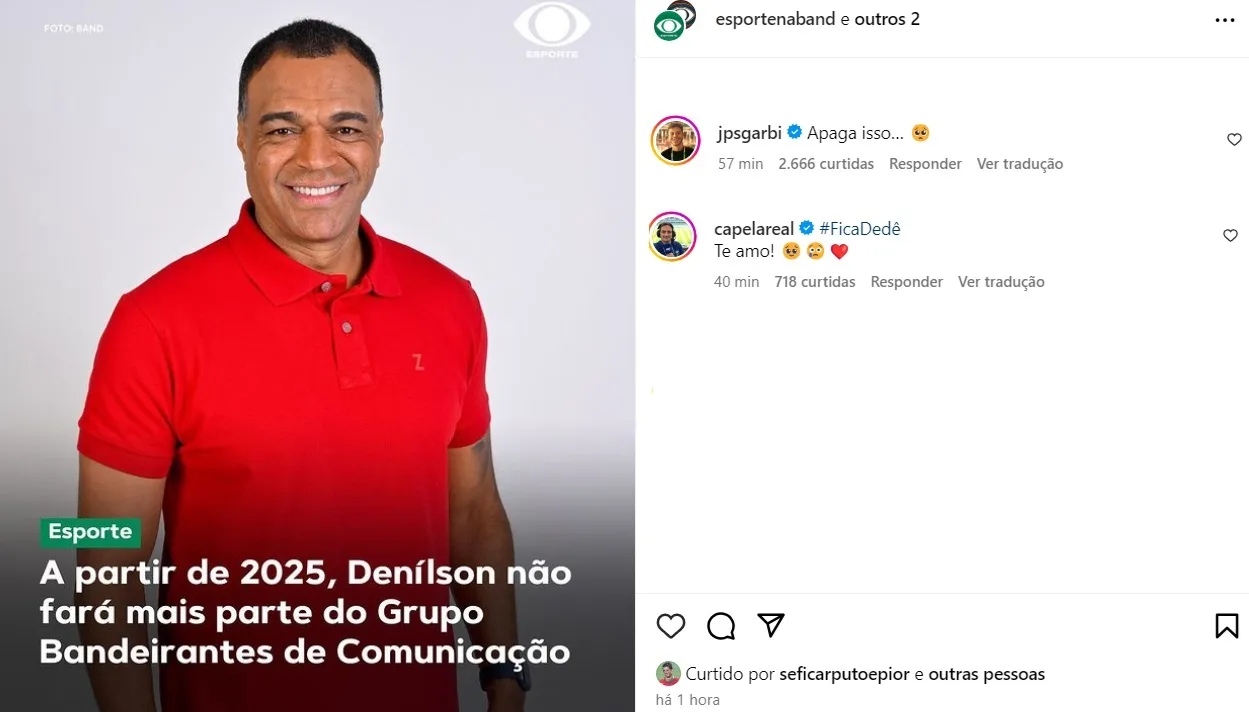Screen dimensions: 1249x712
Task: View translation of 'Apaga isso' comment
Action: tap(1020, 164)
